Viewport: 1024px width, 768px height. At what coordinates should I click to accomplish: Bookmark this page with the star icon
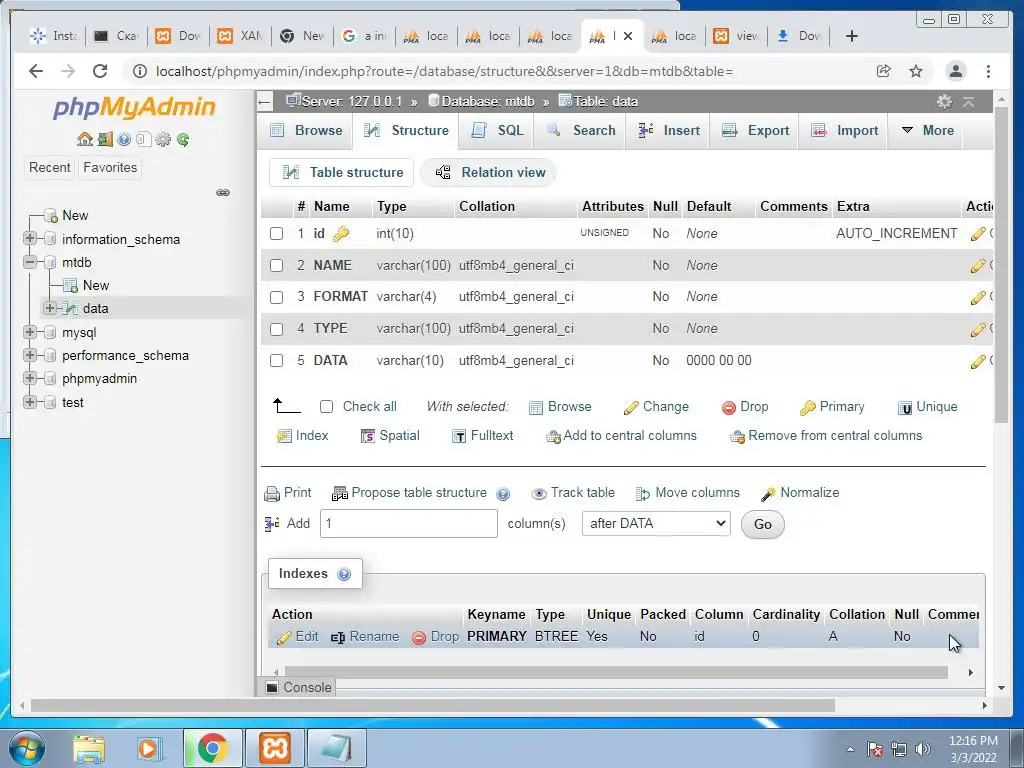pyautogui.click(x=916, y=71)
